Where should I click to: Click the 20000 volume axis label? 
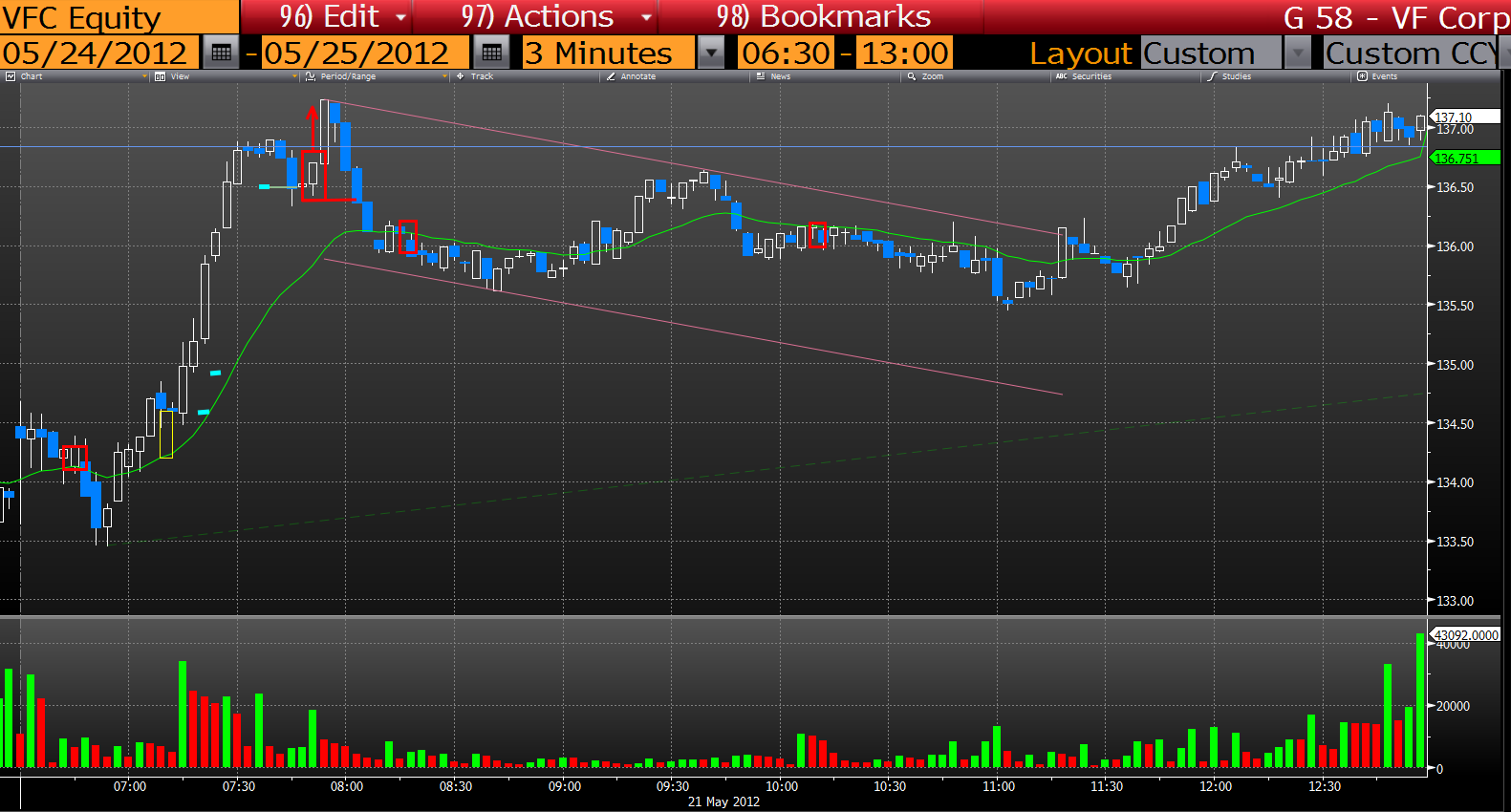click(x=1454, y=706)
